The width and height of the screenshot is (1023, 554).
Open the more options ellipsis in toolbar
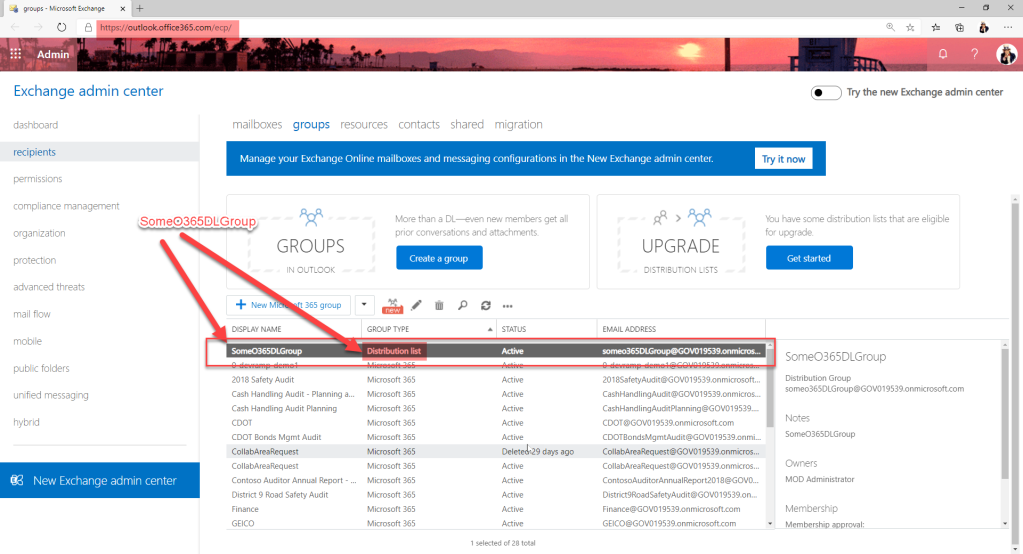(x=508, y=306)
